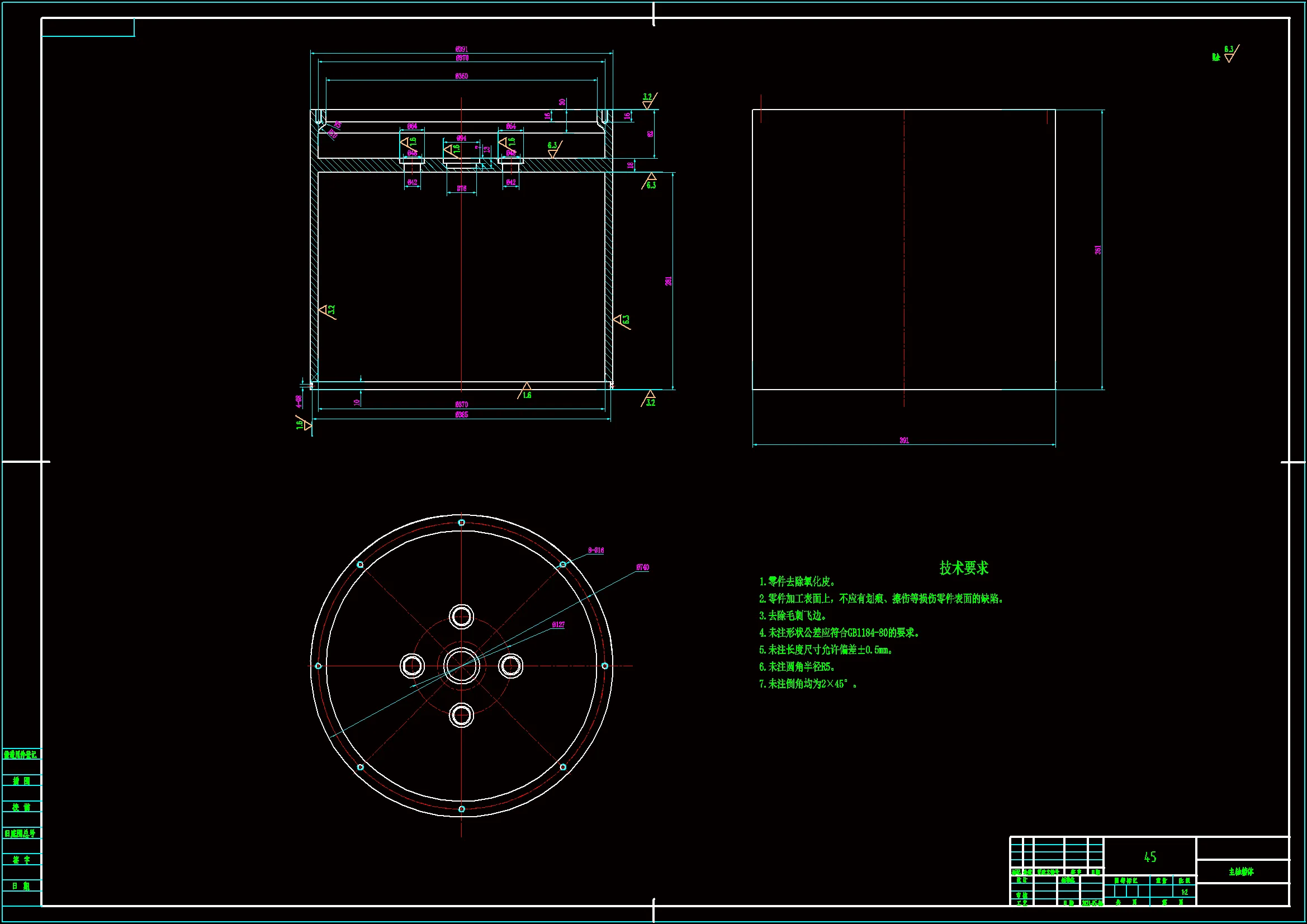Click the 描图 cell in left margin strip
The width and height of the screenshot is (1307, 924).
click(x=22, y=780)
